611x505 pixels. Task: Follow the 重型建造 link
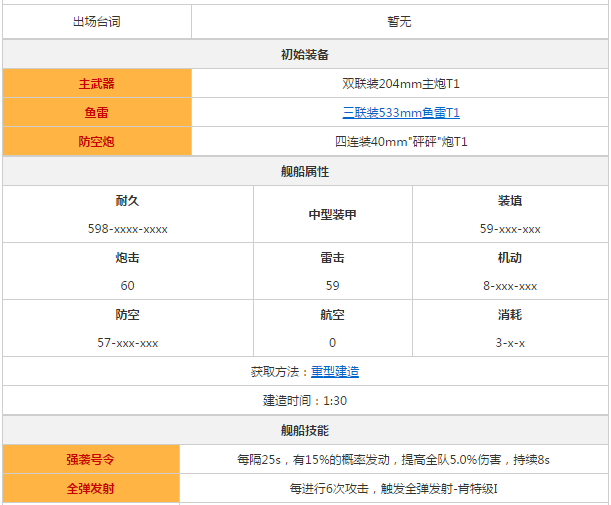334,371
